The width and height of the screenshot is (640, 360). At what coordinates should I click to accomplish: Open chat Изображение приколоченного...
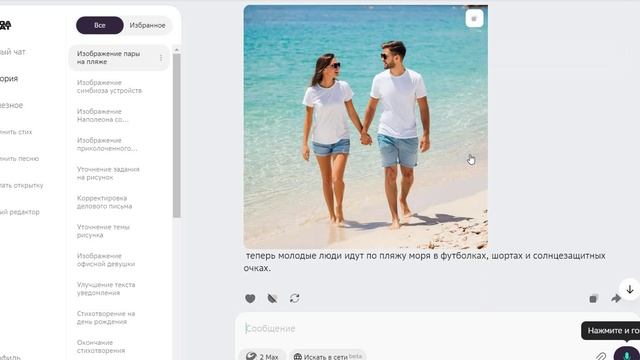click(x=107, y=144)
